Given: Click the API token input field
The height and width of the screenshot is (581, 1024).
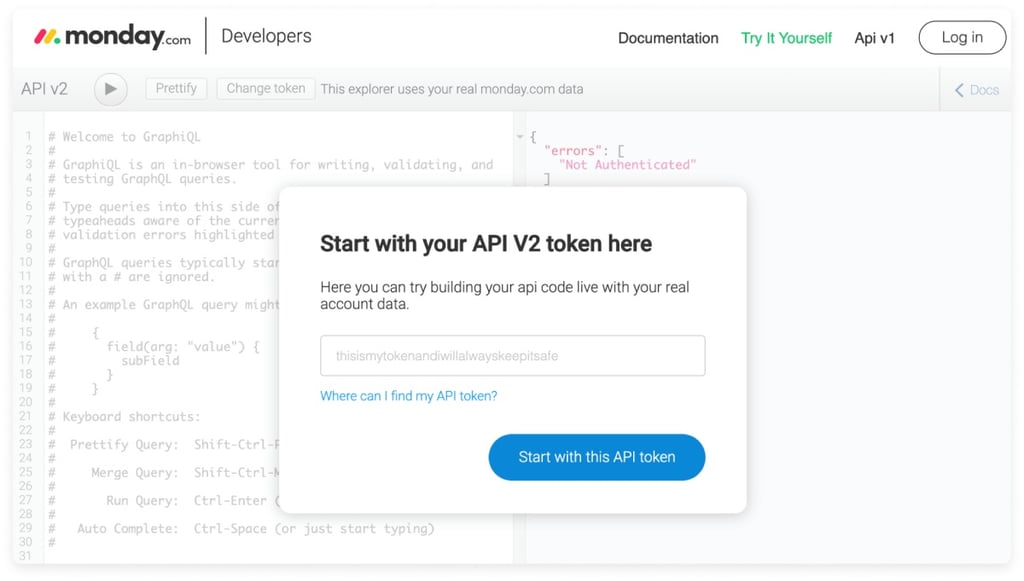Looking at the screenshot, I should [512, 355].
